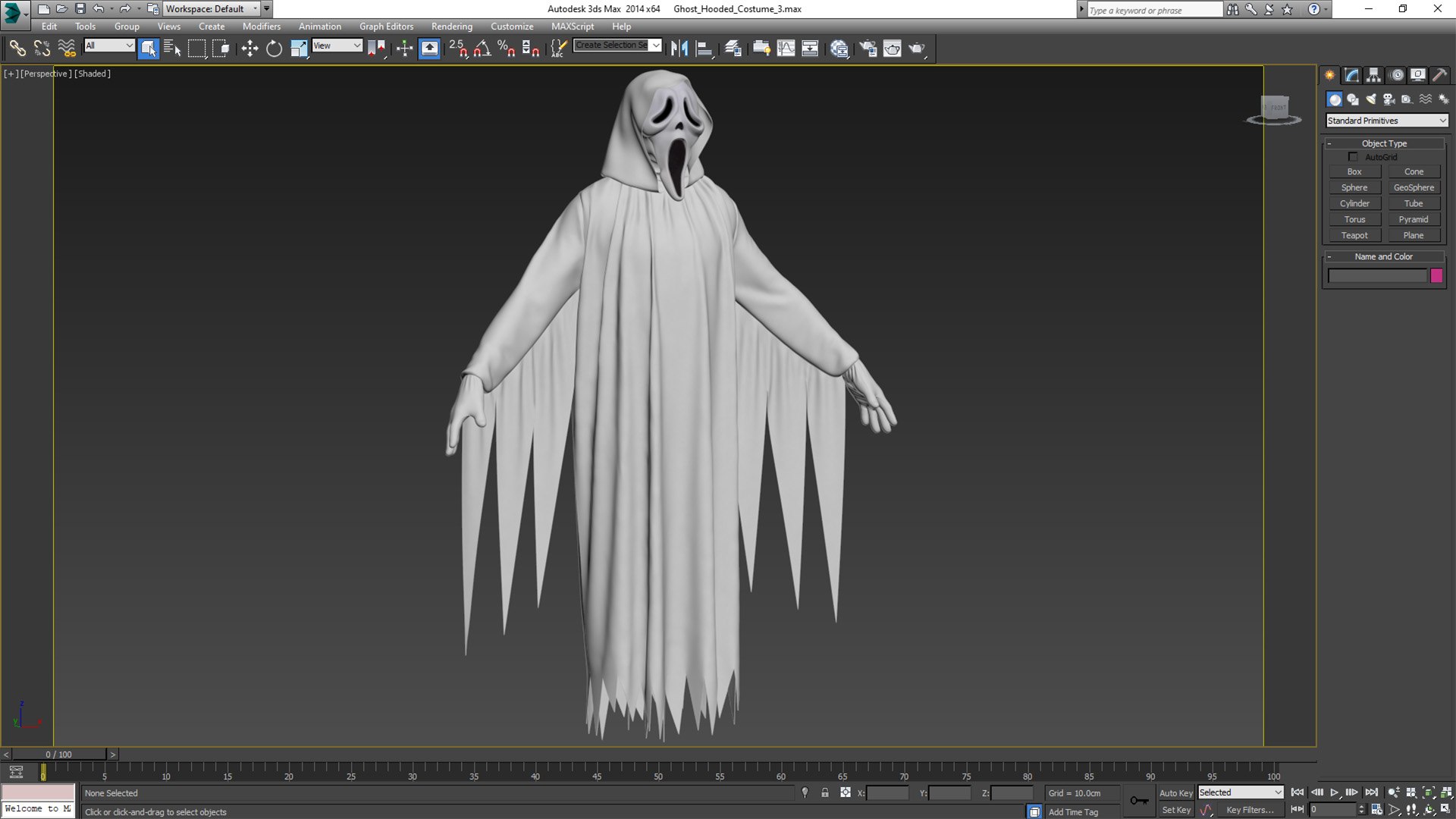Viewport: 1456px width, 819px height.
Task: Open Edit Named Selection Sets
Action: click(x=558, y=49)
